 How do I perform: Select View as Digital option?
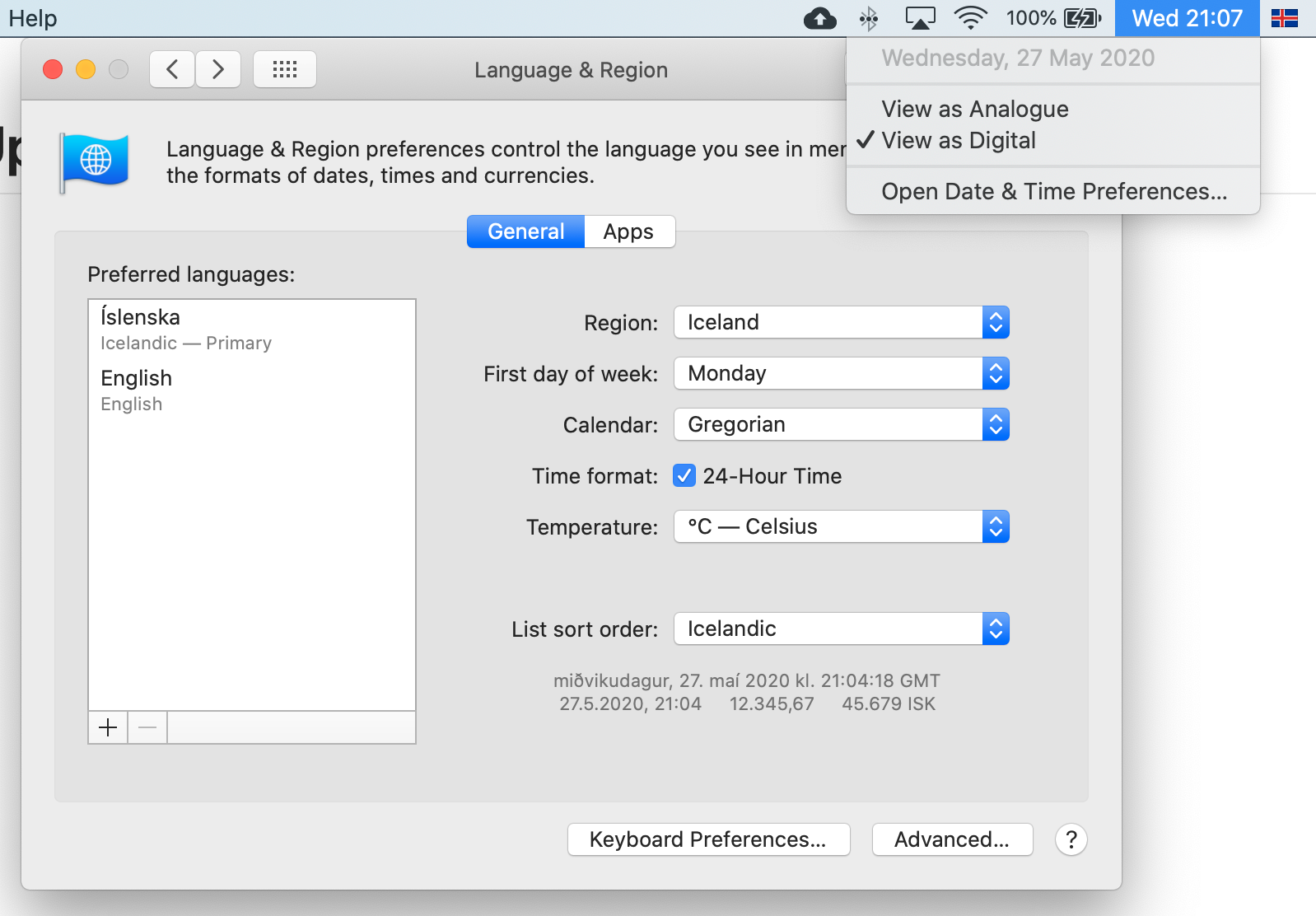tap(958, 140)
